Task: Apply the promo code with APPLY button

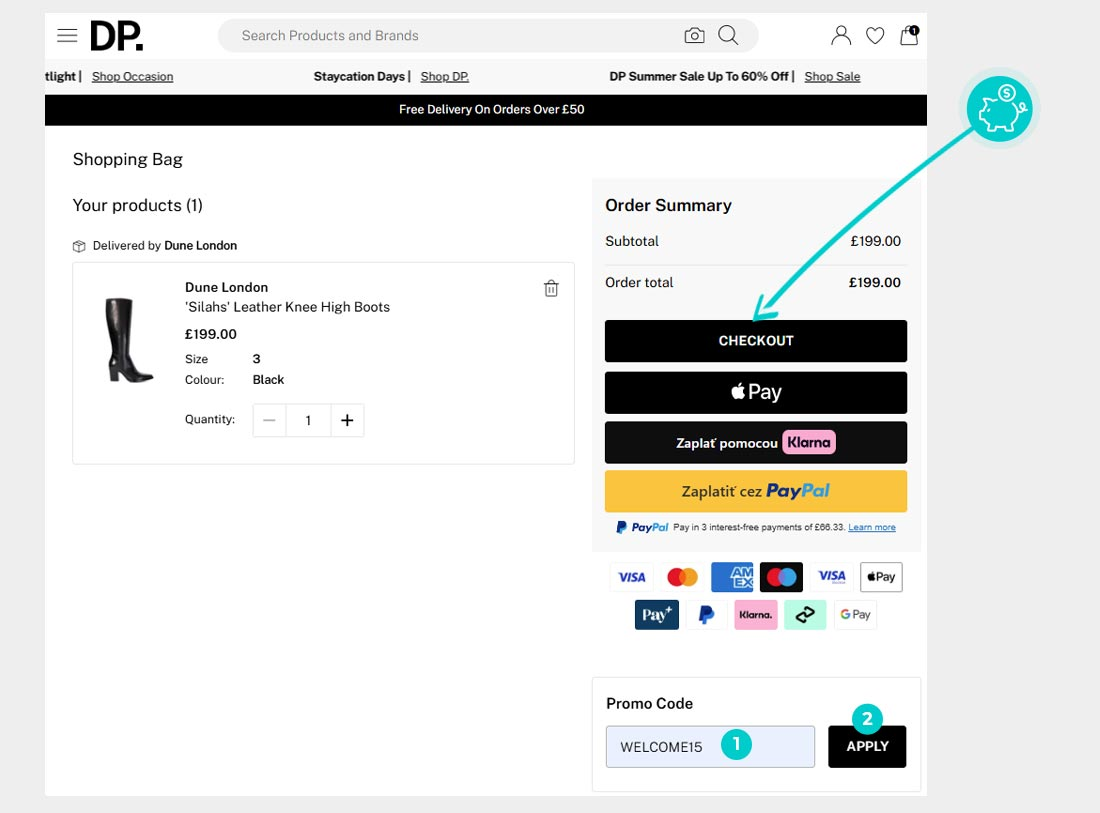Action: coord(867,747)
